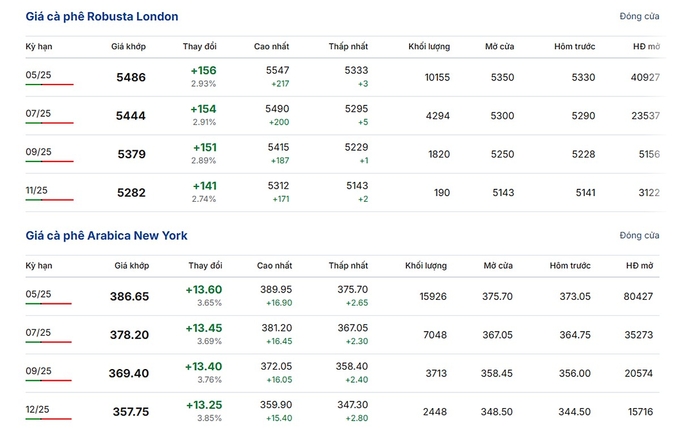Click the open interest value 40927

(x=645, y=78)
